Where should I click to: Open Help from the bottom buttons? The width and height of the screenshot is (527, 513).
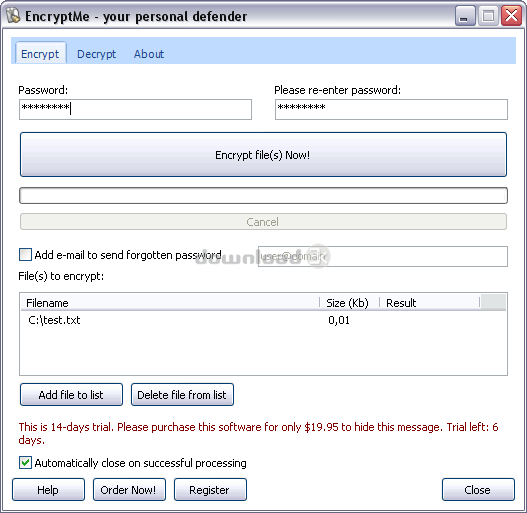[48, 489]
